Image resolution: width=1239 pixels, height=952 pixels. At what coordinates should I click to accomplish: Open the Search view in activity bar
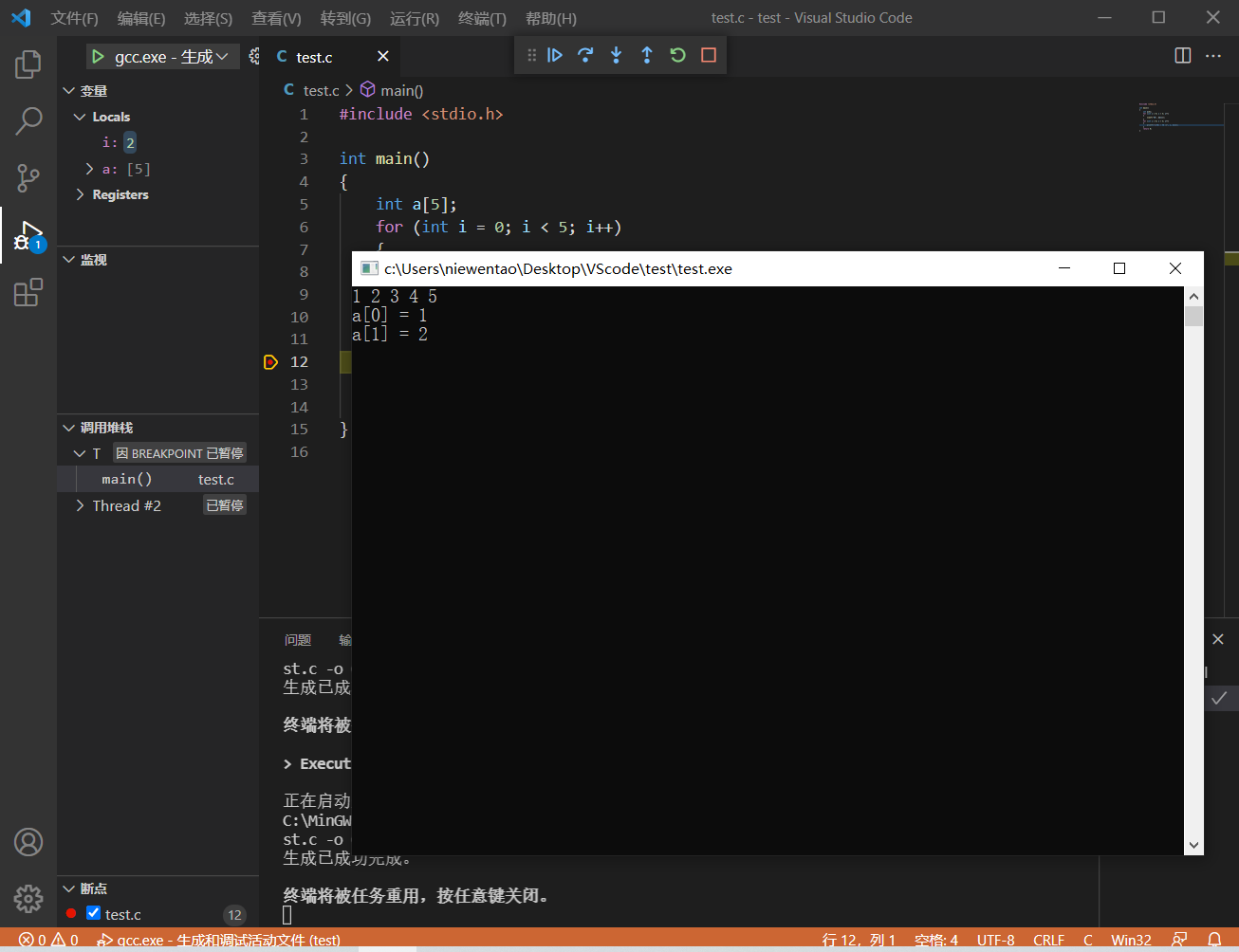click(28, 120)
